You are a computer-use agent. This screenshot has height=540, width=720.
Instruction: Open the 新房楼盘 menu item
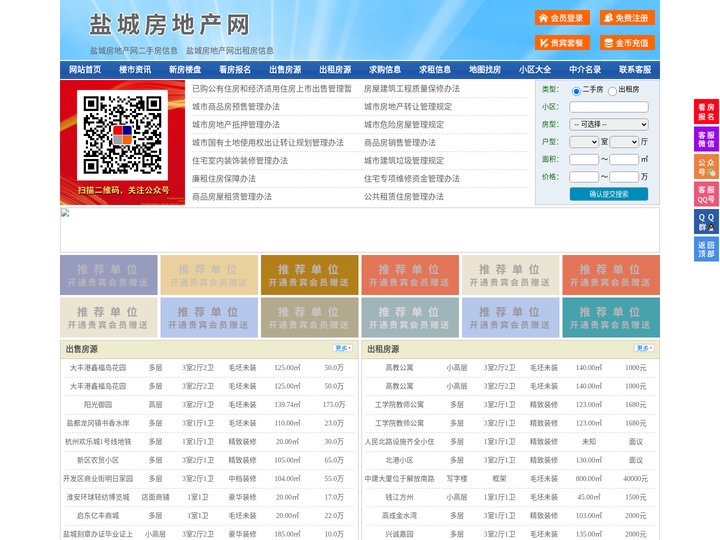pos(185,70)
